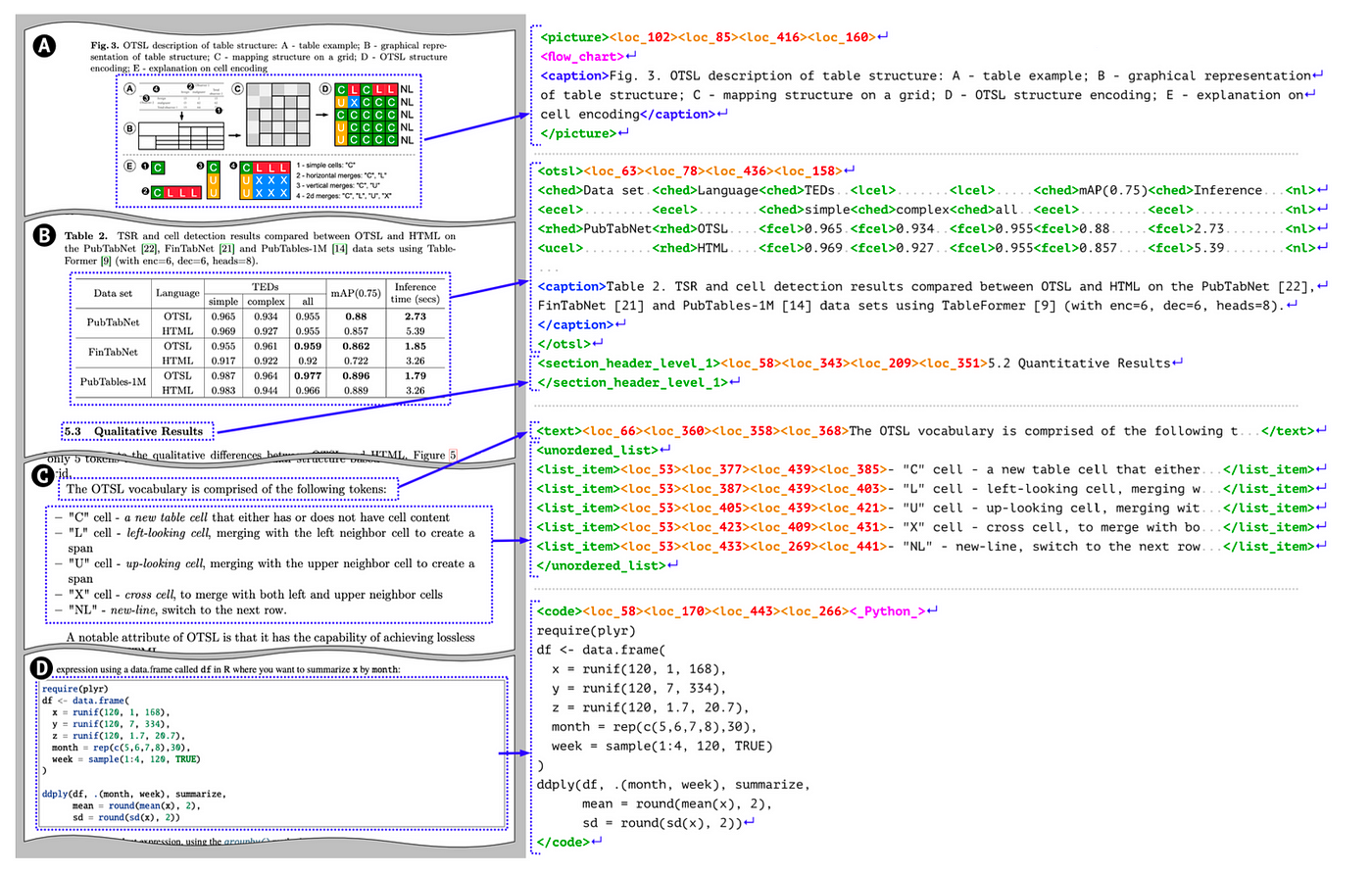Open the [22] PubTabNet reference in the left Table 2 caption
The image size is (1372, 874).
[149, 249]
